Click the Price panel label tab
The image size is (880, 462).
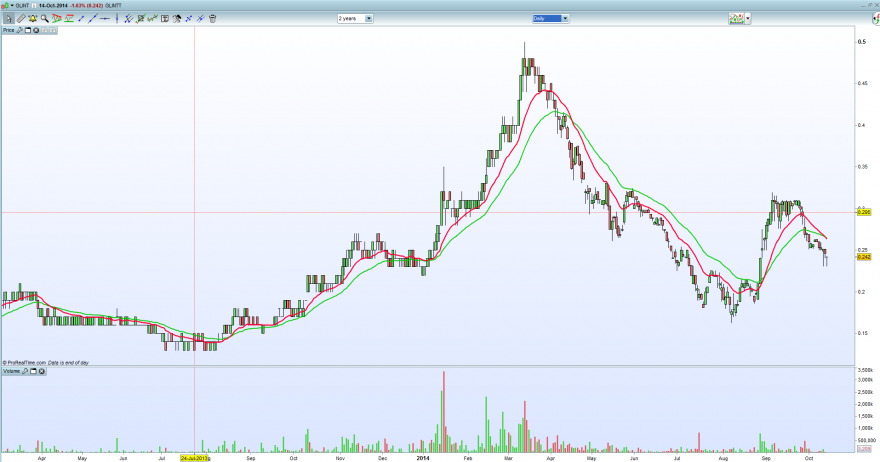8,30
